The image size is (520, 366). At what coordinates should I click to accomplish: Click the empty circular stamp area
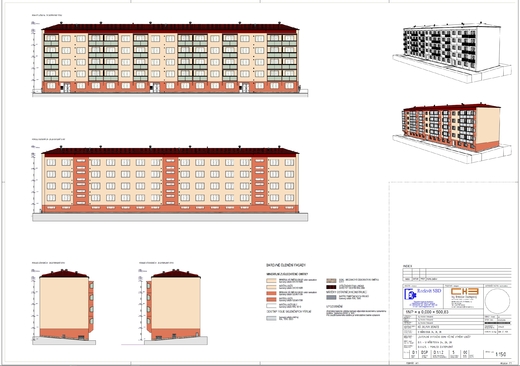[497, 301]
